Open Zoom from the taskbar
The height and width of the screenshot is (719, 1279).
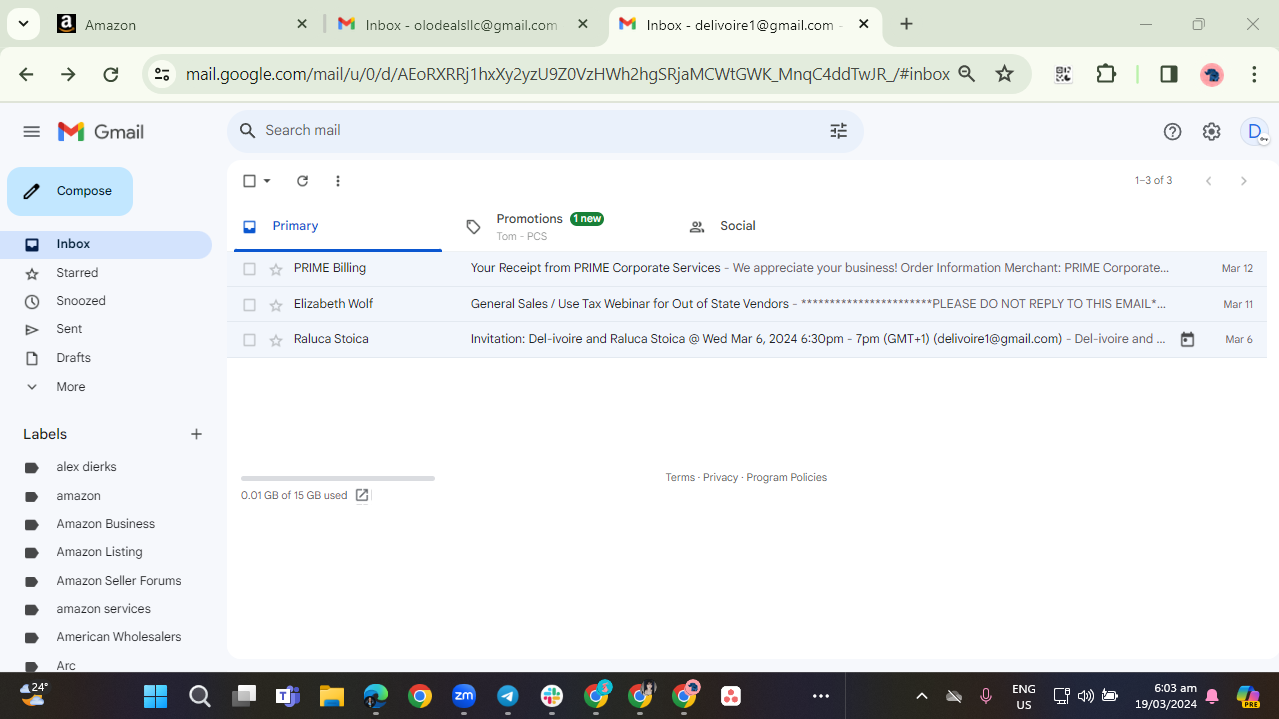click(x=464, y=696)
